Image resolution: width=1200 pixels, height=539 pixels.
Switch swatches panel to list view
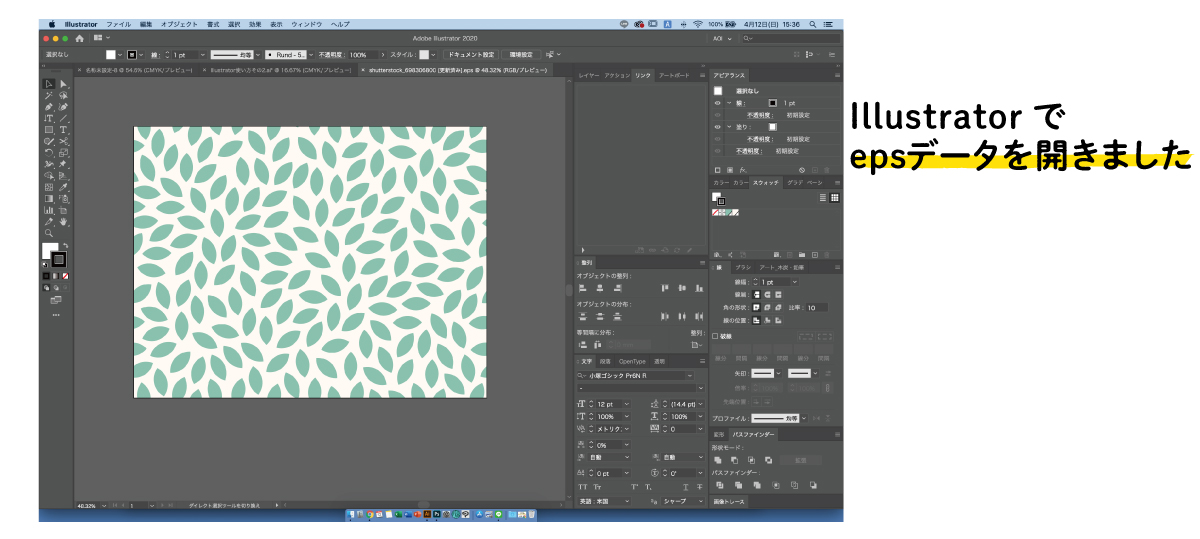pos(823,198)
